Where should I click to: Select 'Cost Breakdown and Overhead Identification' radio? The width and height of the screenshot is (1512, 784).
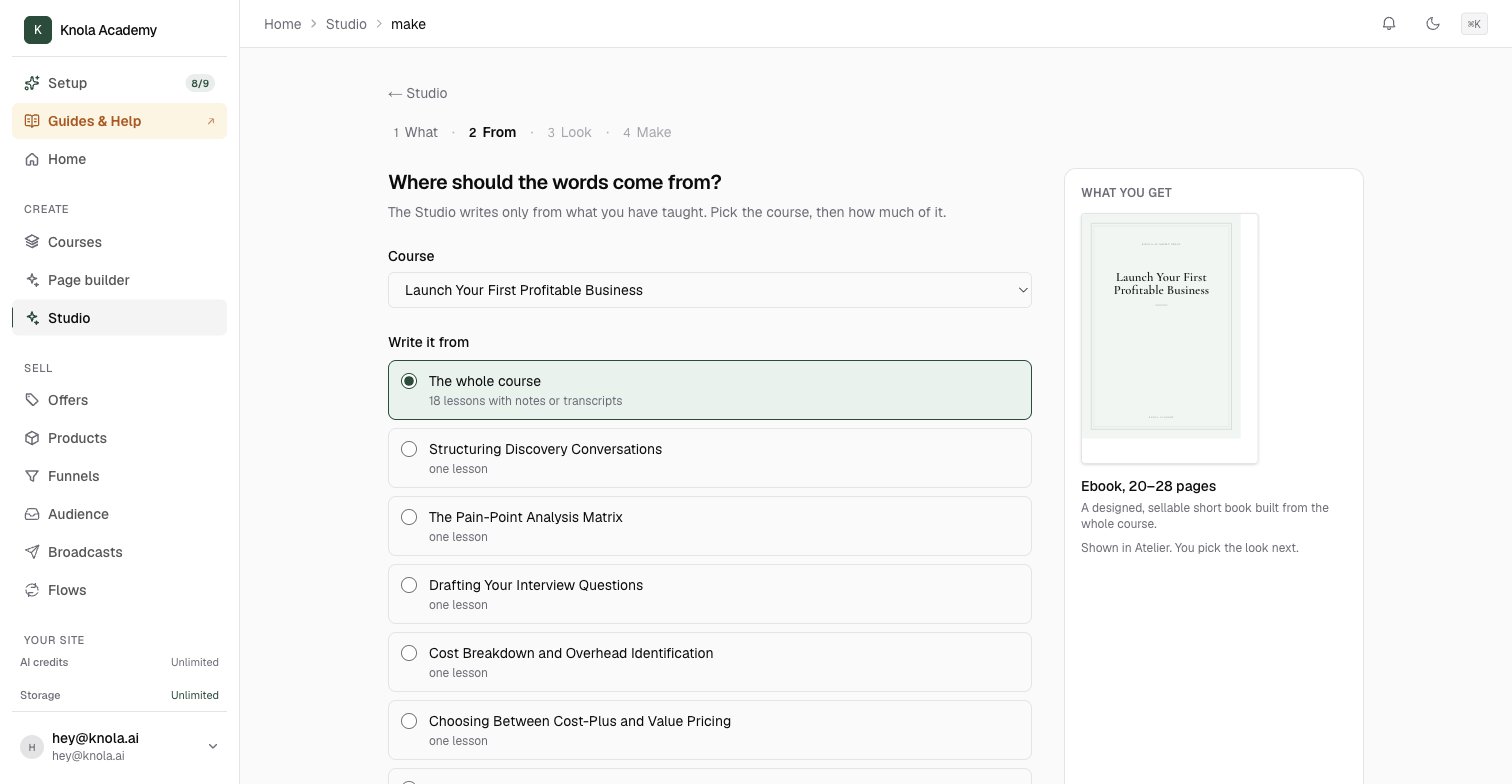pos(409,653)
